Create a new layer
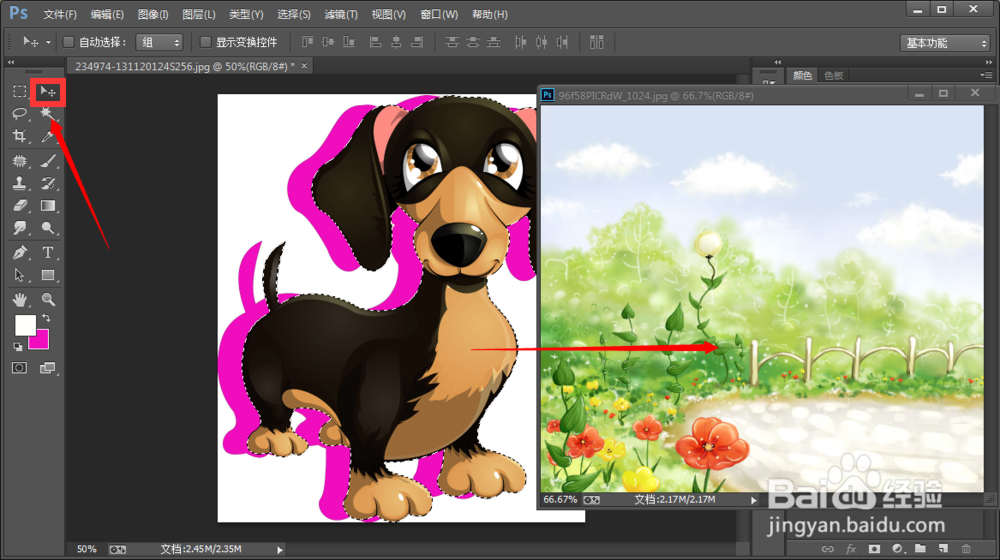The width and height of the screenshot is (1000, 560). point(943,549)
